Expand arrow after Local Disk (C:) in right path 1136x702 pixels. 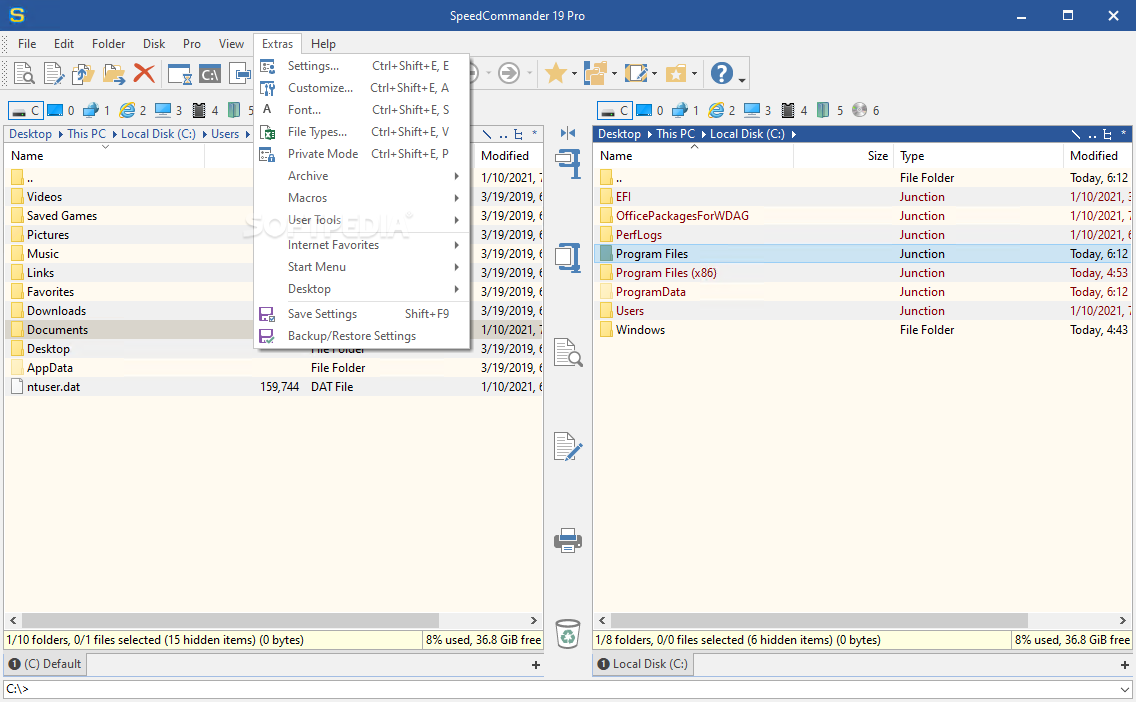tap(794, 134)
